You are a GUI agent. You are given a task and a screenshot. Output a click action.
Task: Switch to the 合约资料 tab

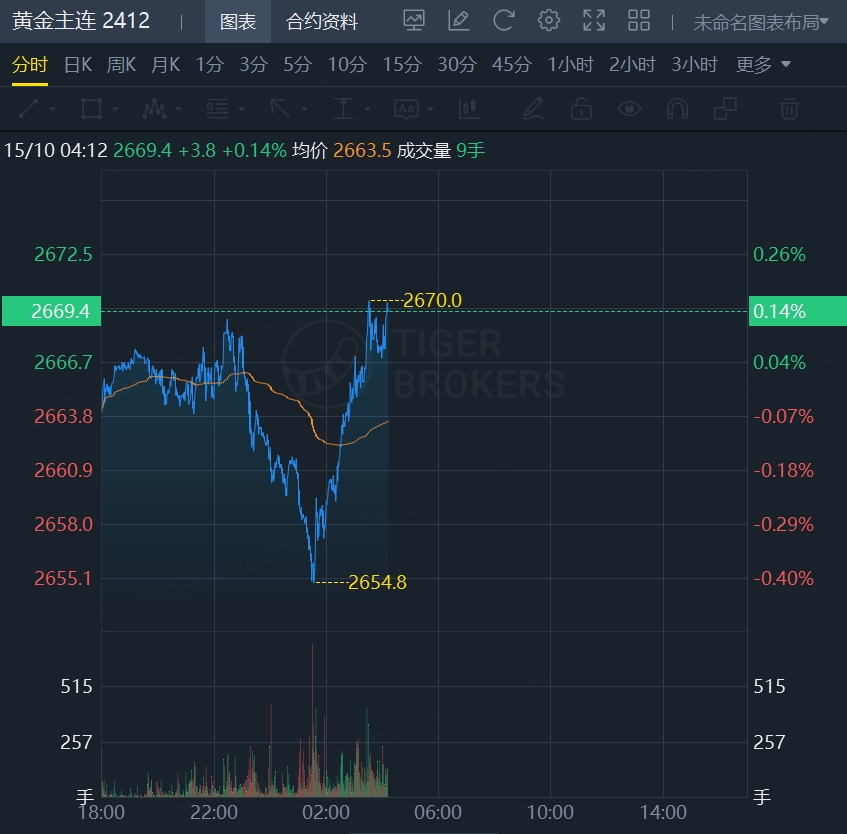[x=322, y=22]
